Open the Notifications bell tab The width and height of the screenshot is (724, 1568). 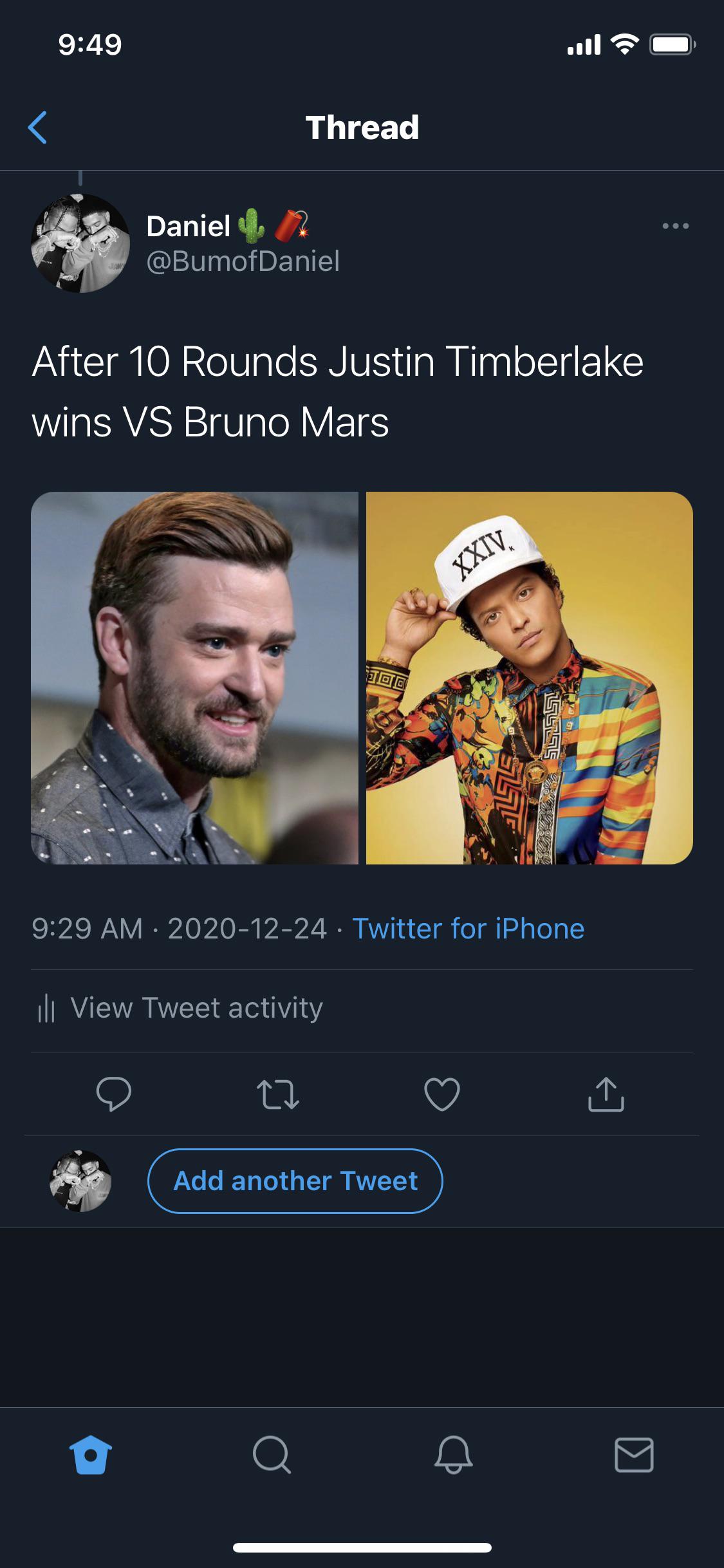click(453, 1455)
